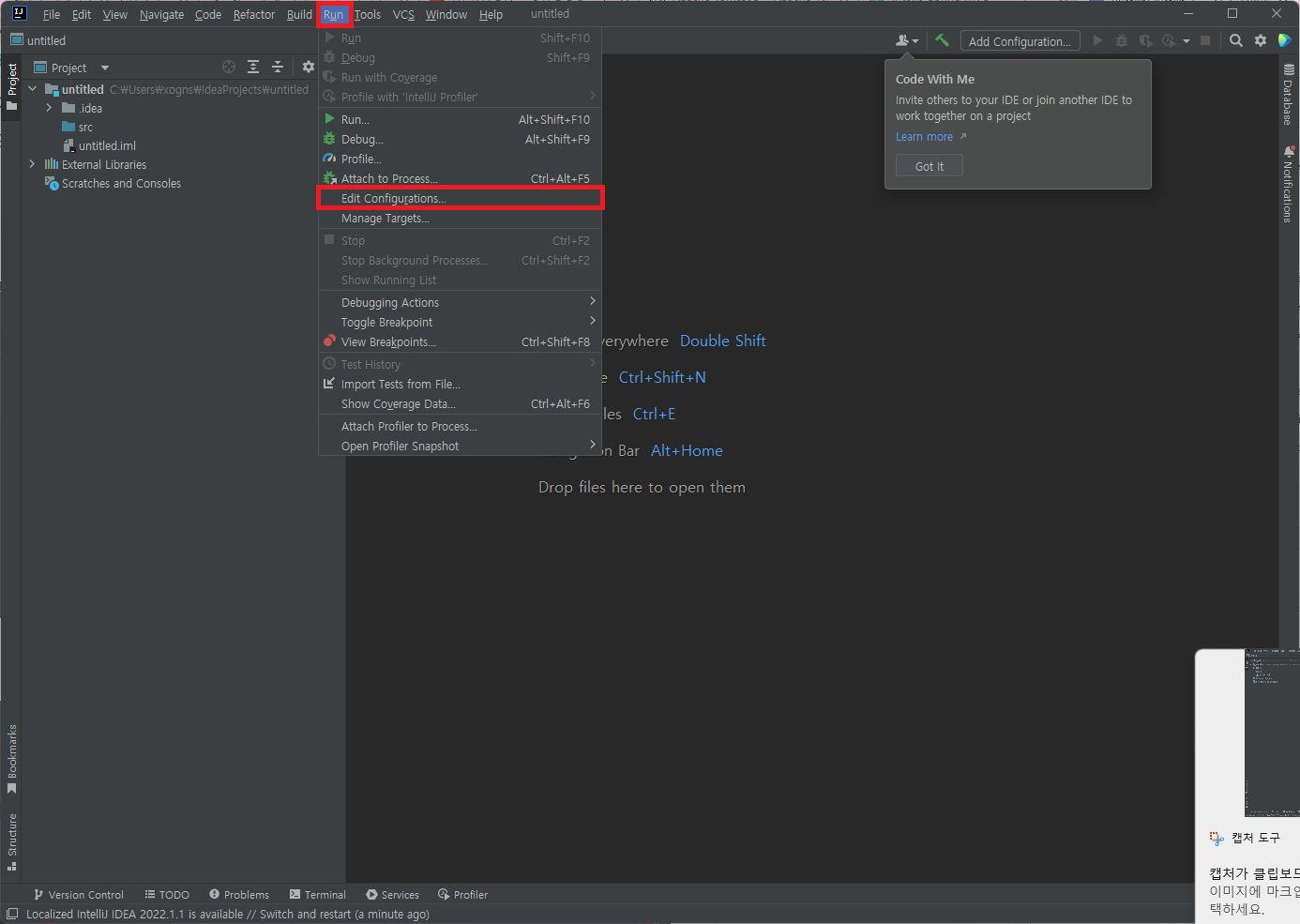Expand External Libraries node

33,164
